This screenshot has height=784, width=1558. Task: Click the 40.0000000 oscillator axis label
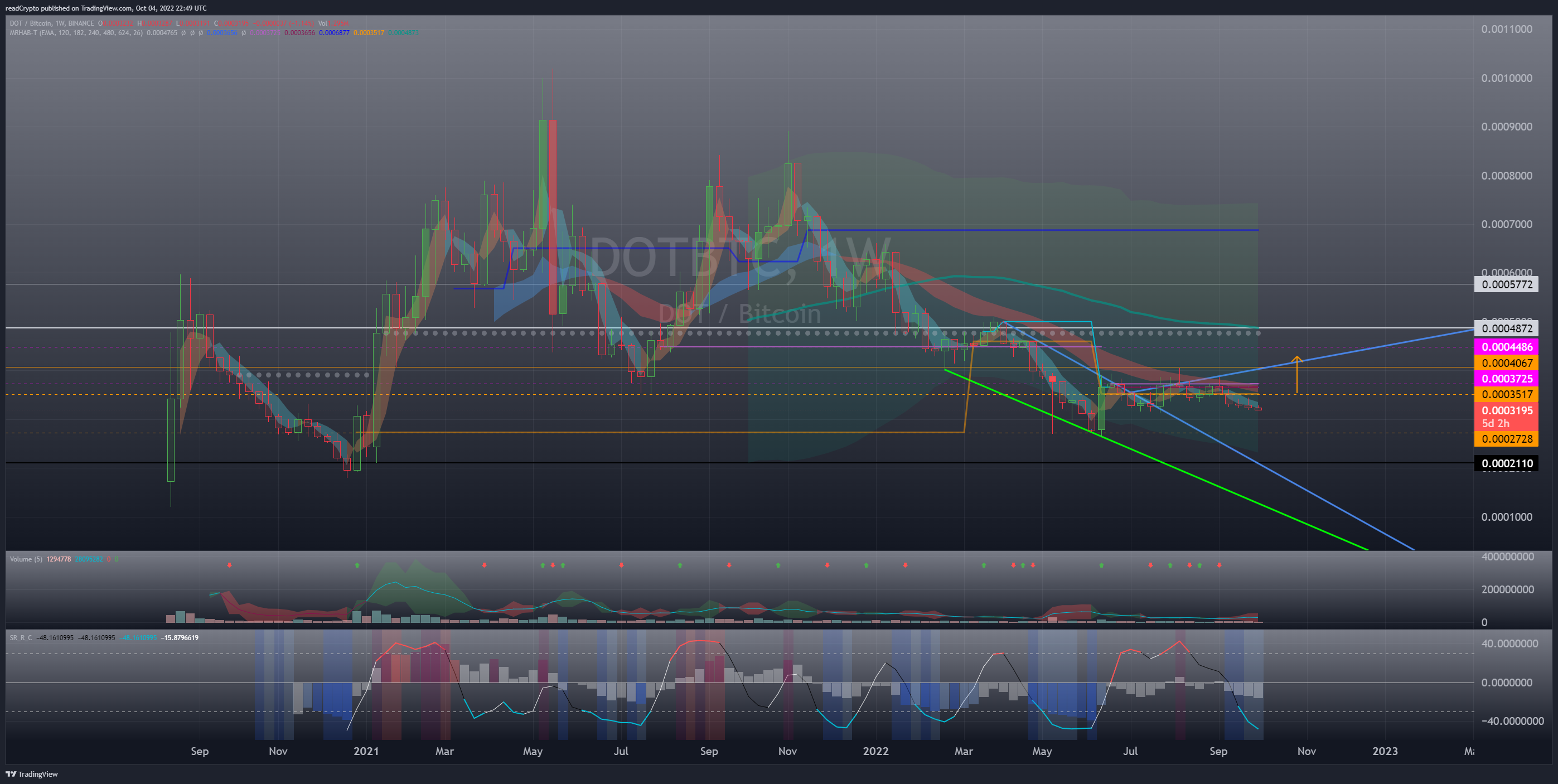pyautogui.click(x=1509, y=643)
